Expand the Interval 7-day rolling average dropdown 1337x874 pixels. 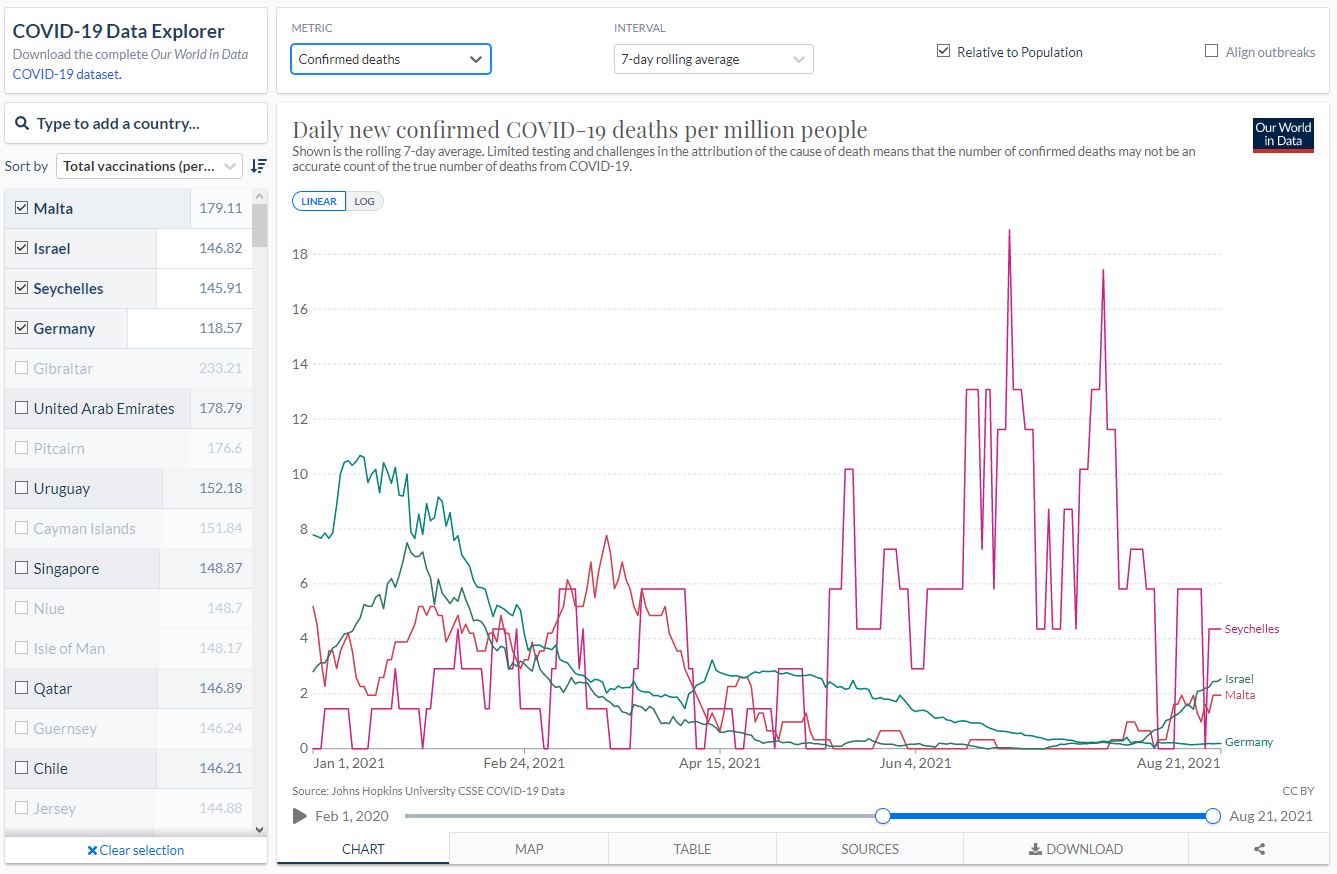(x=713, y=59)
